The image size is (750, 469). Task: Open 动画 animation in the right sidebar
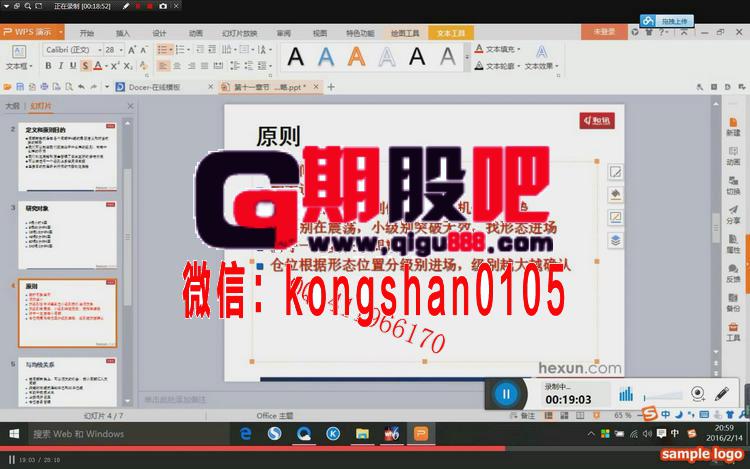pyautogui.click(x=733, y=156)
